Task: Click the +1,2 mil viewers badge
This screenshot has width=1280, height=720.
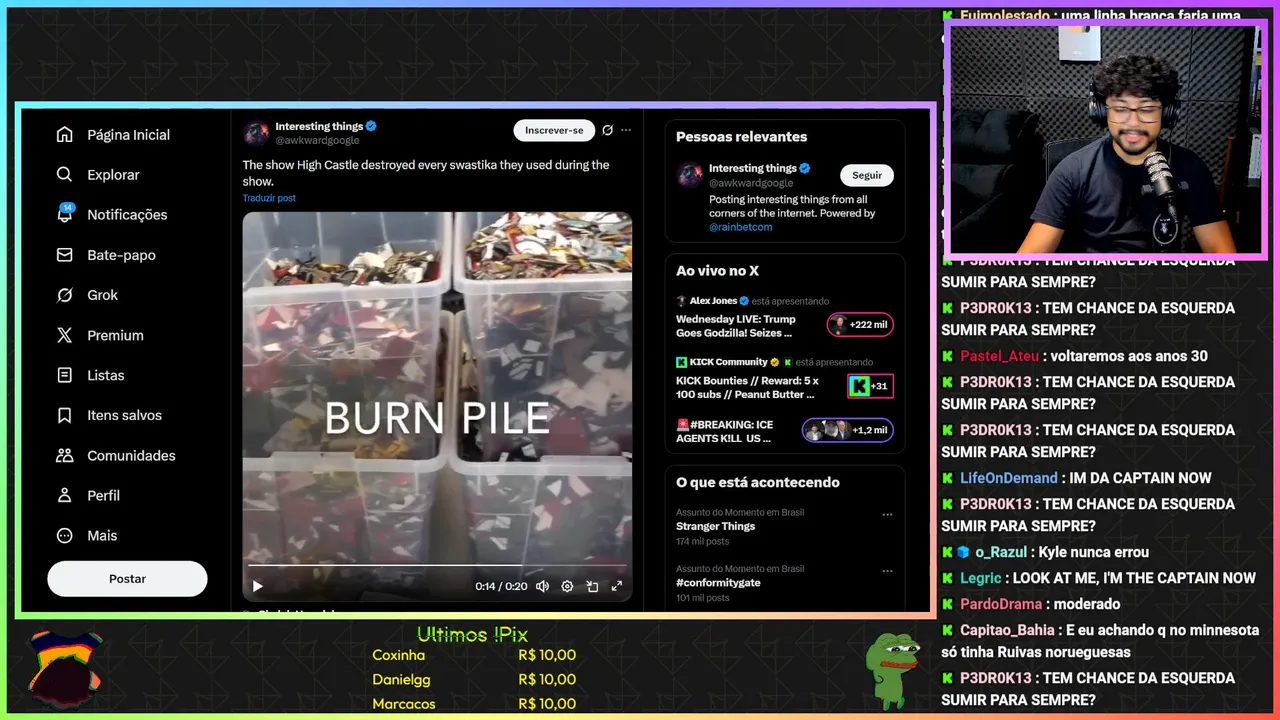Action: click(x=848, y=430)
